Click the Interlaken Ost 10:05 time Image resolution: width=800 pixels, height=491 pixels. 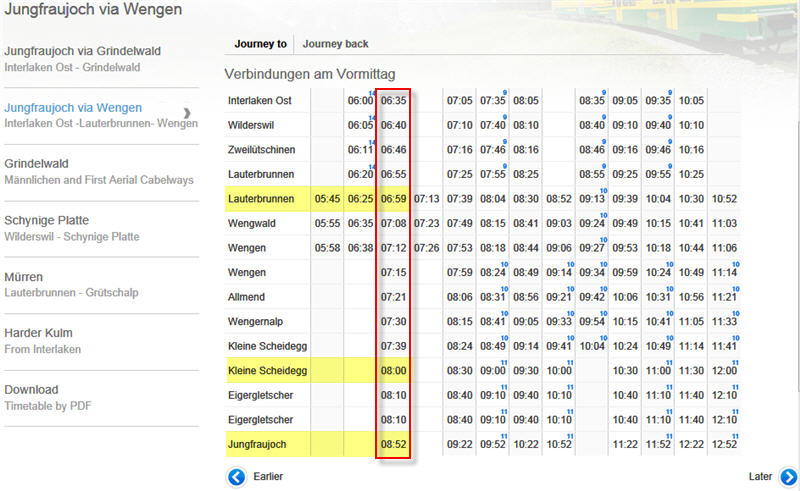pos(691,101)
